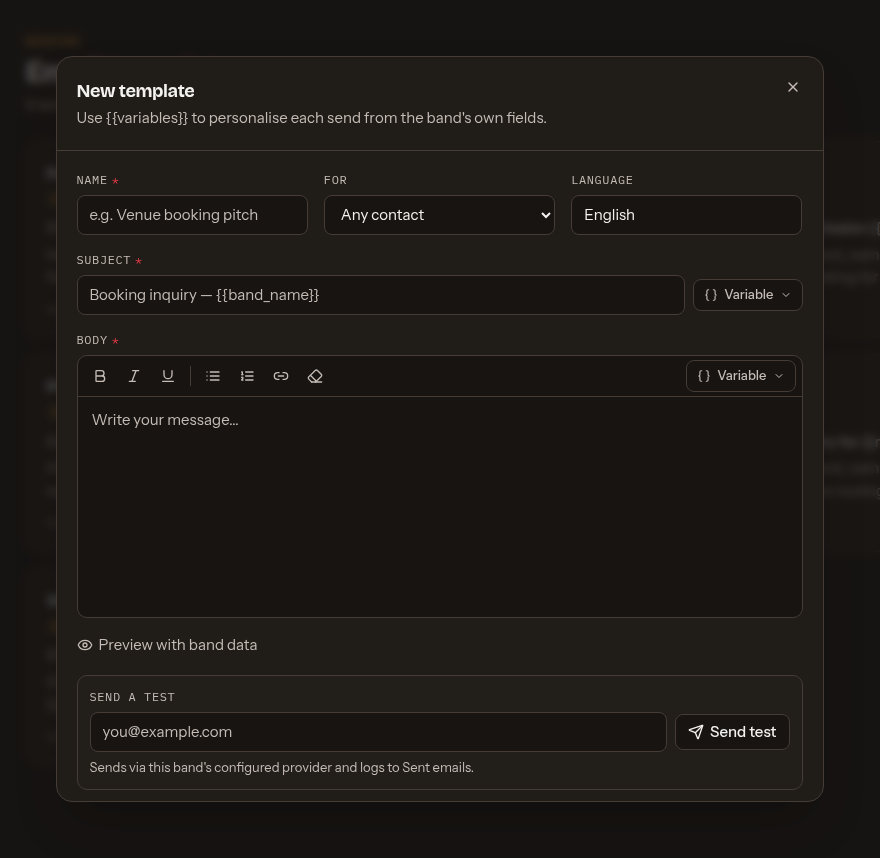Click the NAME field label
This screenshot has height=858, width=880.
[92, 180]
